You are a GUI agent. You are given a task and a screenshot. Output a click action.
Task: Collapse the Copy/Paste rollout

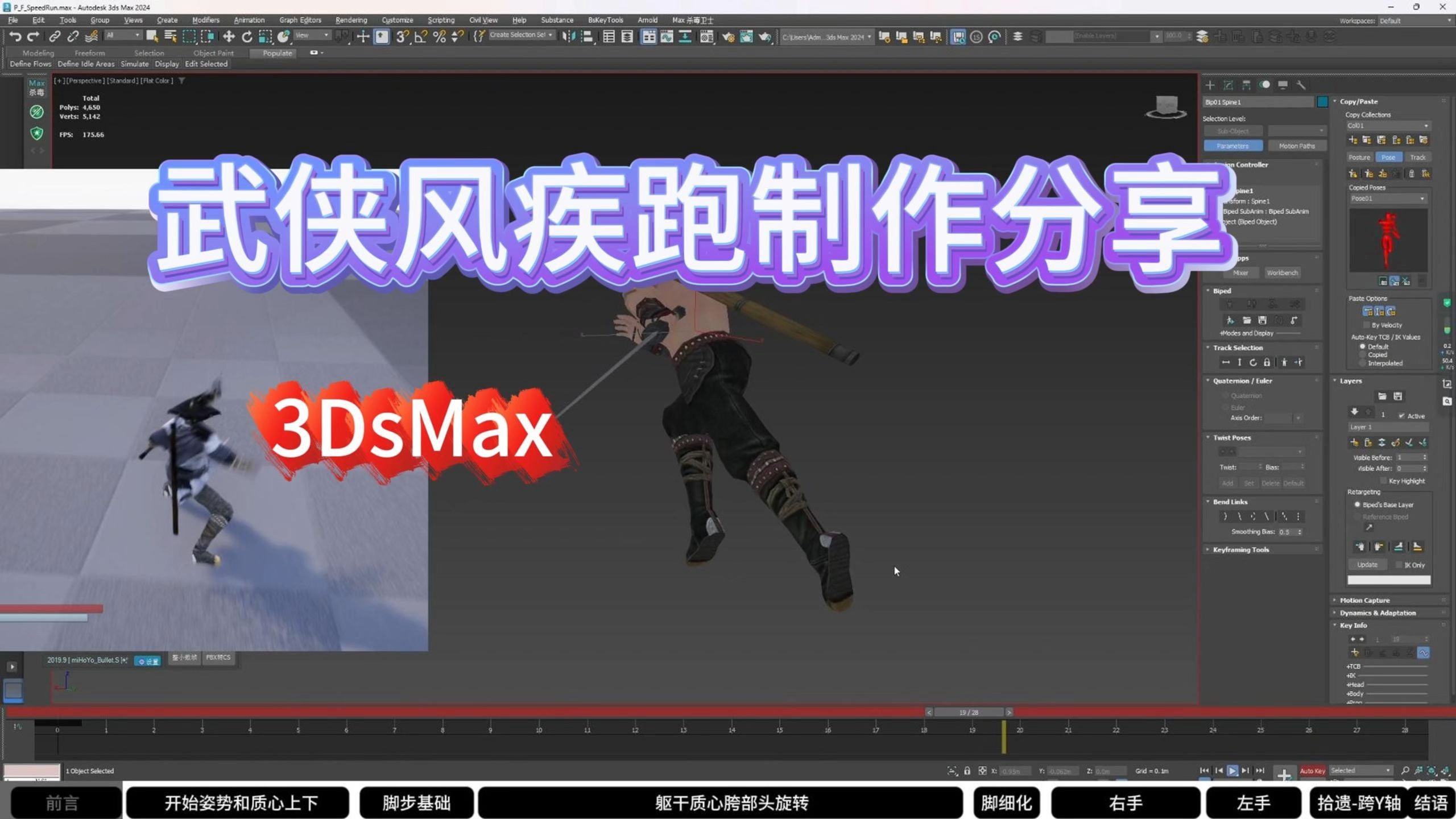click(x=1358, y=101)
